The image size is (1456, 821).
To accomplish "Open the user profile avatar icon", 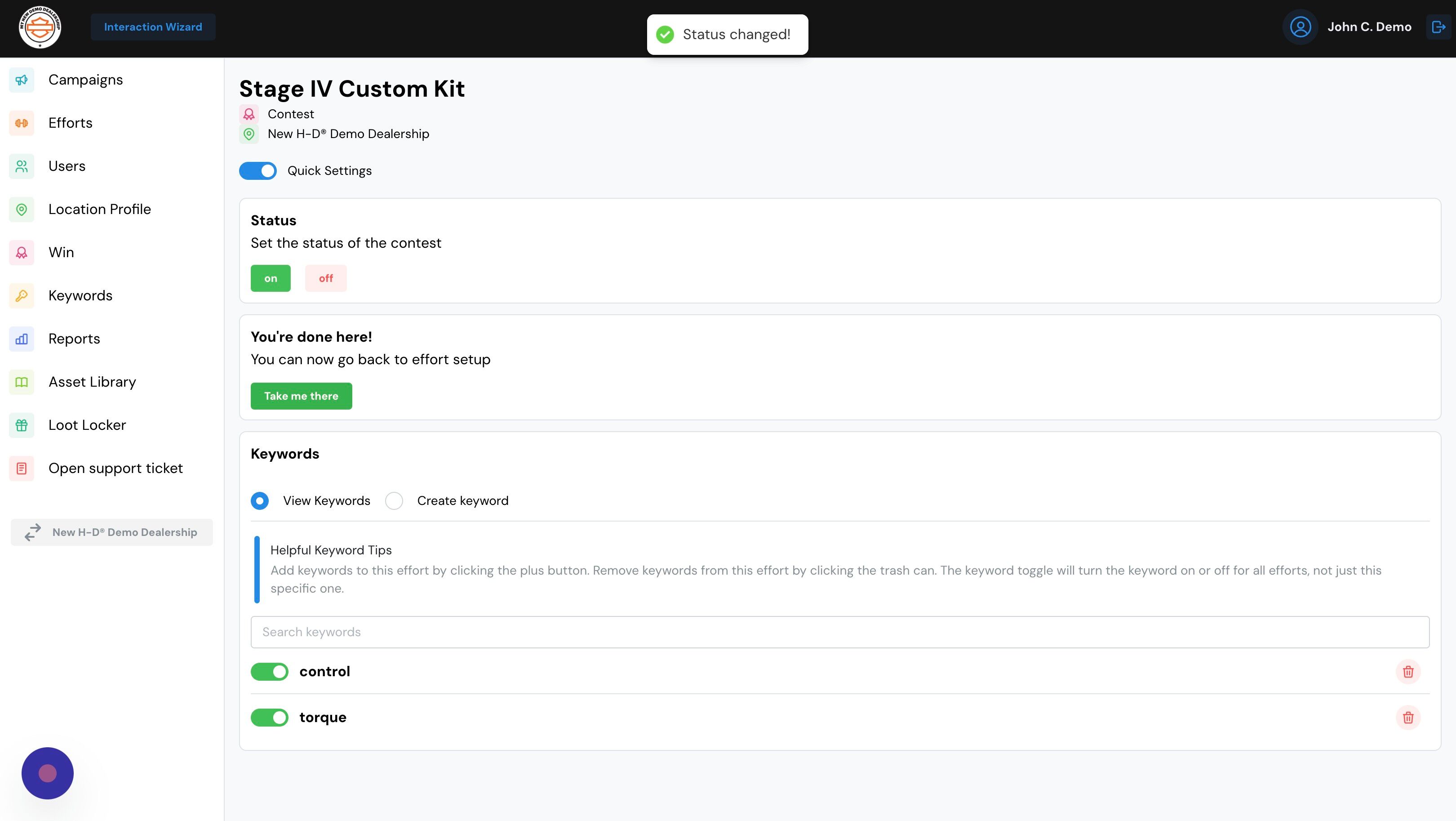I will click(x=1301, y=27).
